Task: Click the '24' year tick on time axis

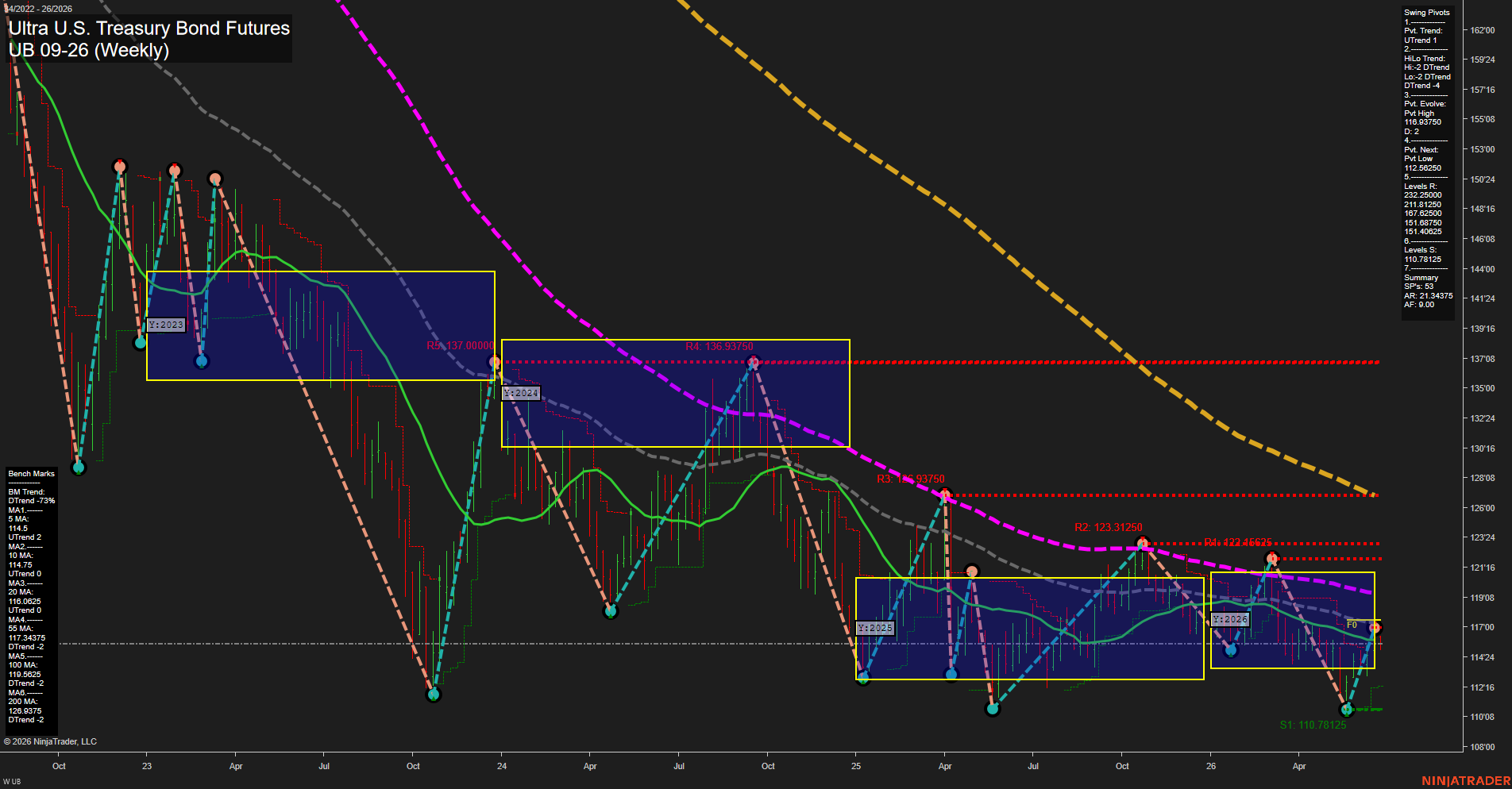Action: click(x=502, y=767)
